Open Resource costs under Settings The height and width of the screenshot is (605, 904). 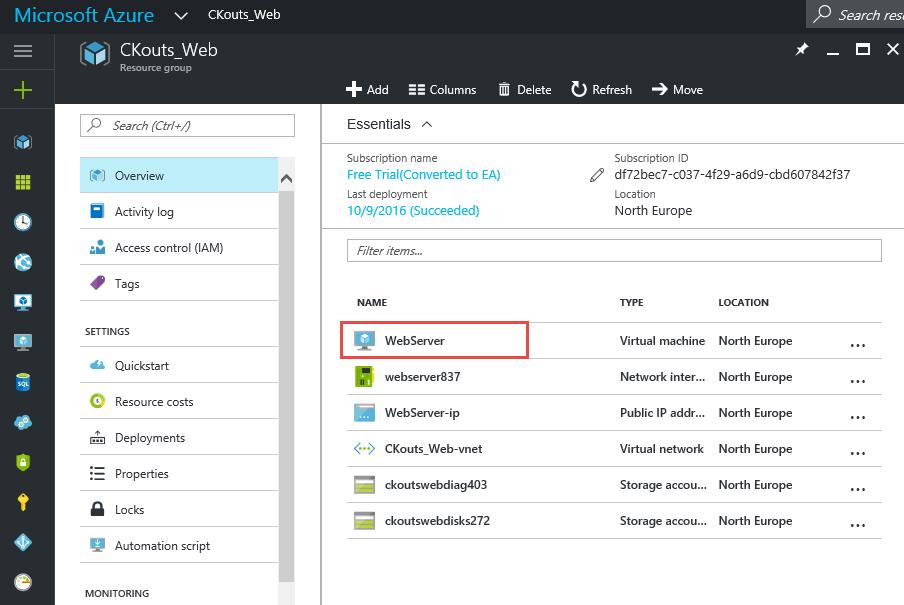tap(179, 401)
